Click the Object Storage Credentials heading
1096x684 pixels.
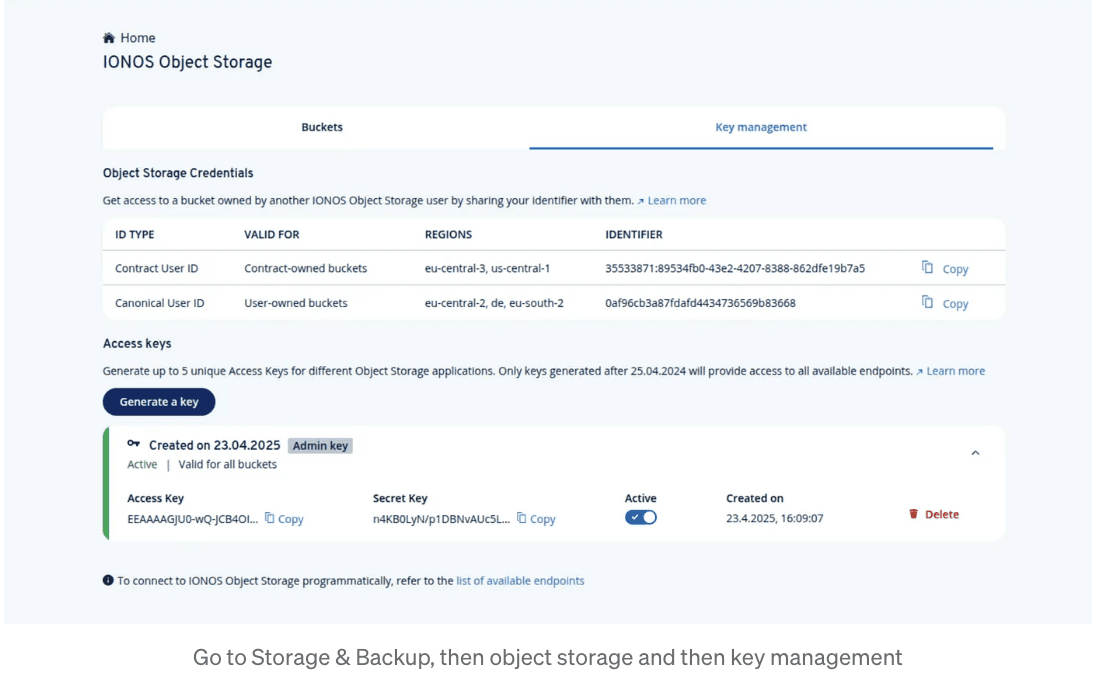178,173
